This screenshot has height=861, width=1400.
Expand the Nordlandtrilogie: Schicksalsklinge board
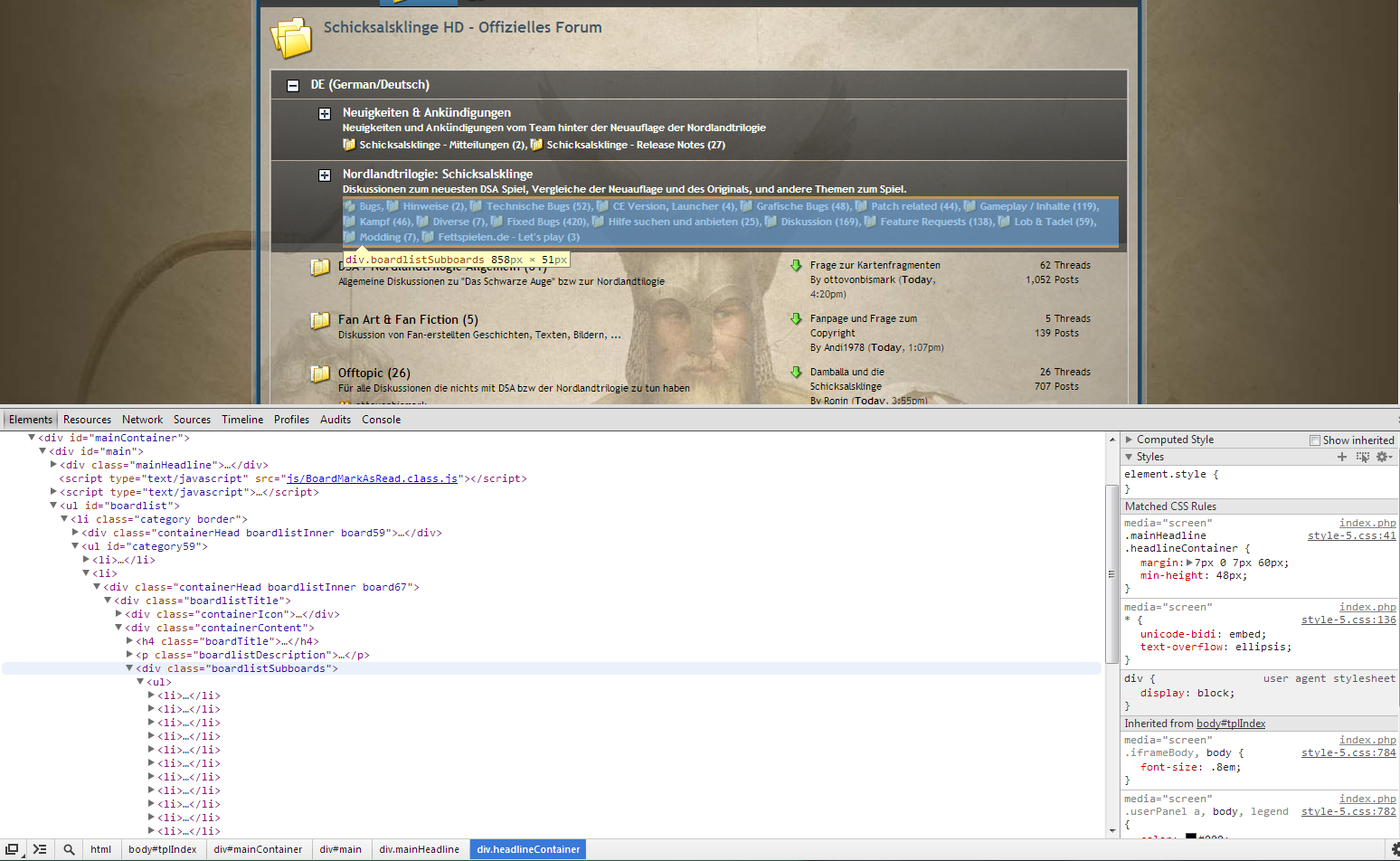325,175
